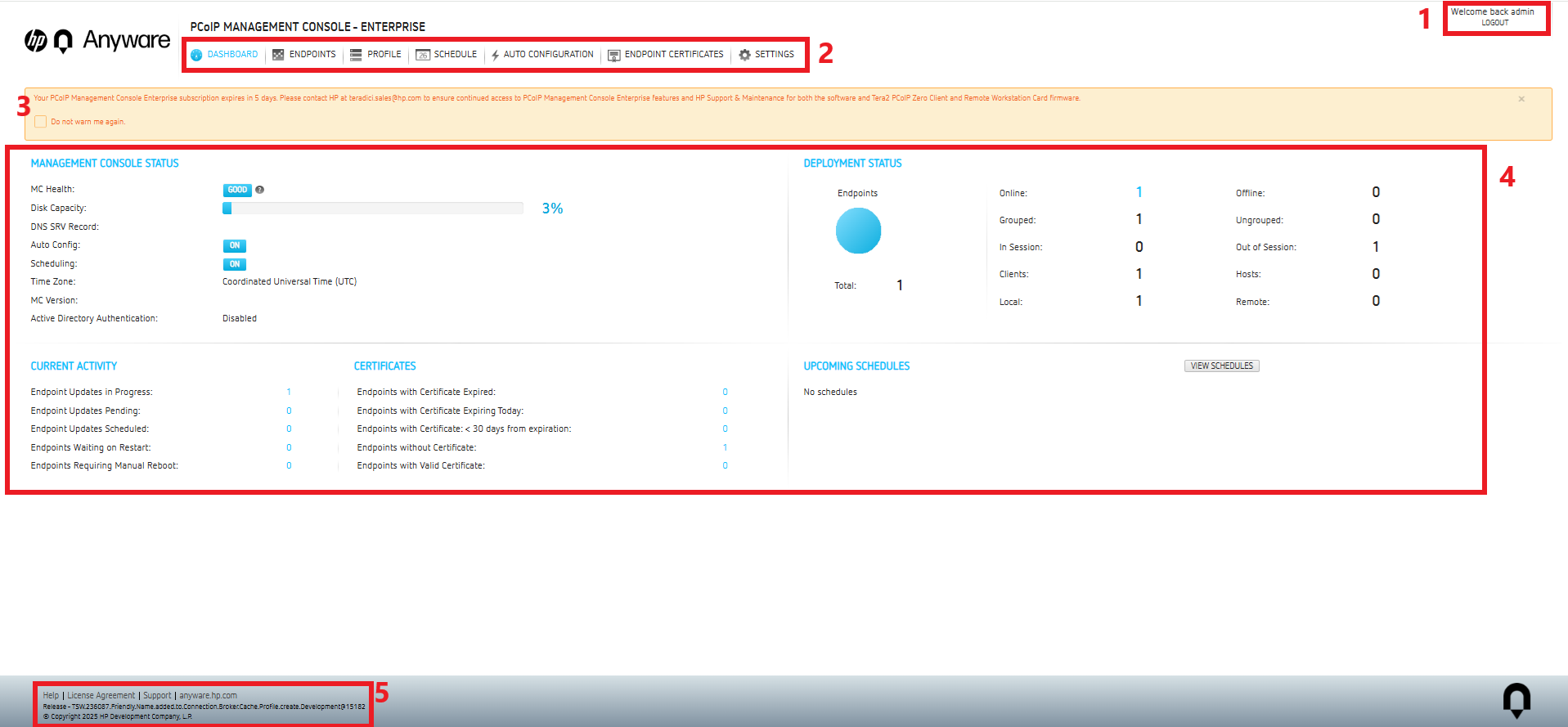Check the Do not warn me again box
Viewport: 1568px width, 727px height.
tap(40, 122)
